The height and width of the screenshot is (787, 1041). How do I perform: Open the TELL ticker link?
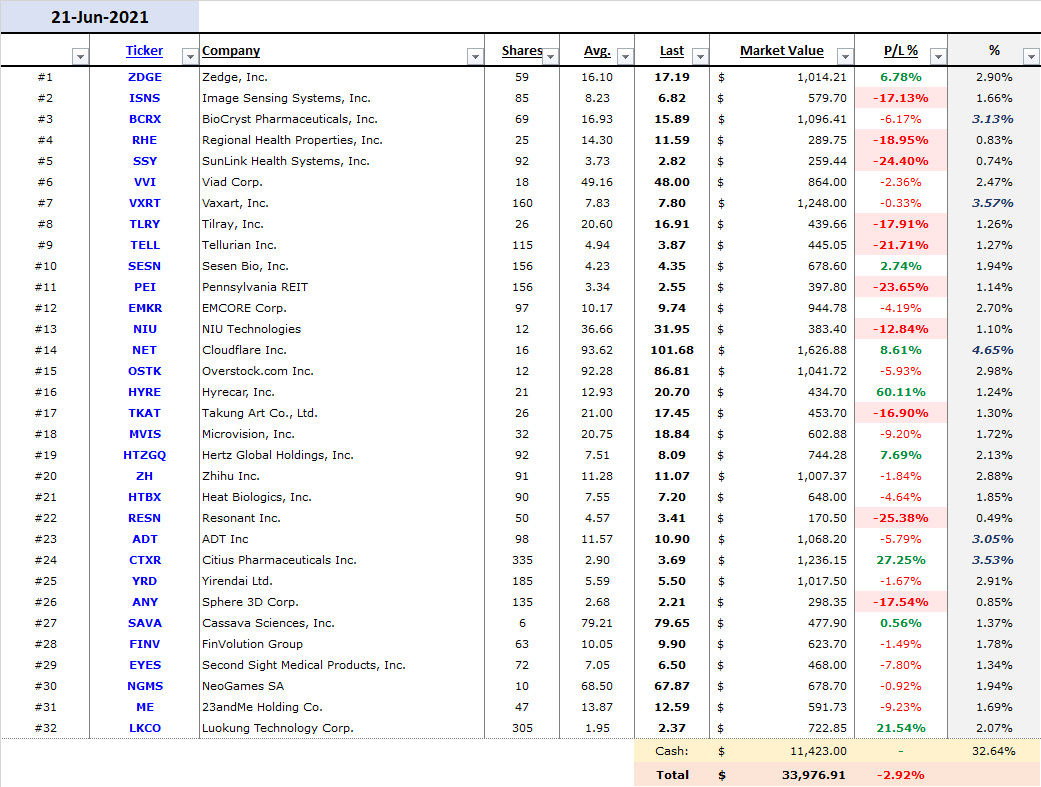pyautogui.click(x=145, y=245)
